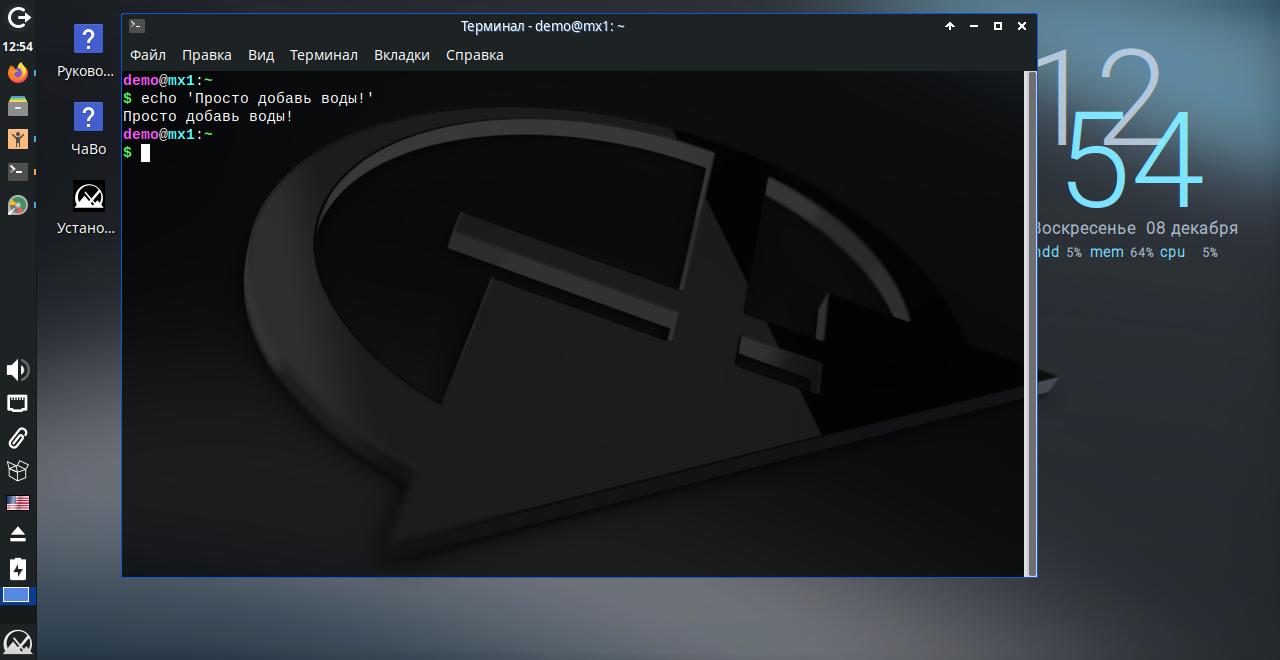The image size is (1280, 660).
Task: Click the volume speaker icon
Action: 17,370
